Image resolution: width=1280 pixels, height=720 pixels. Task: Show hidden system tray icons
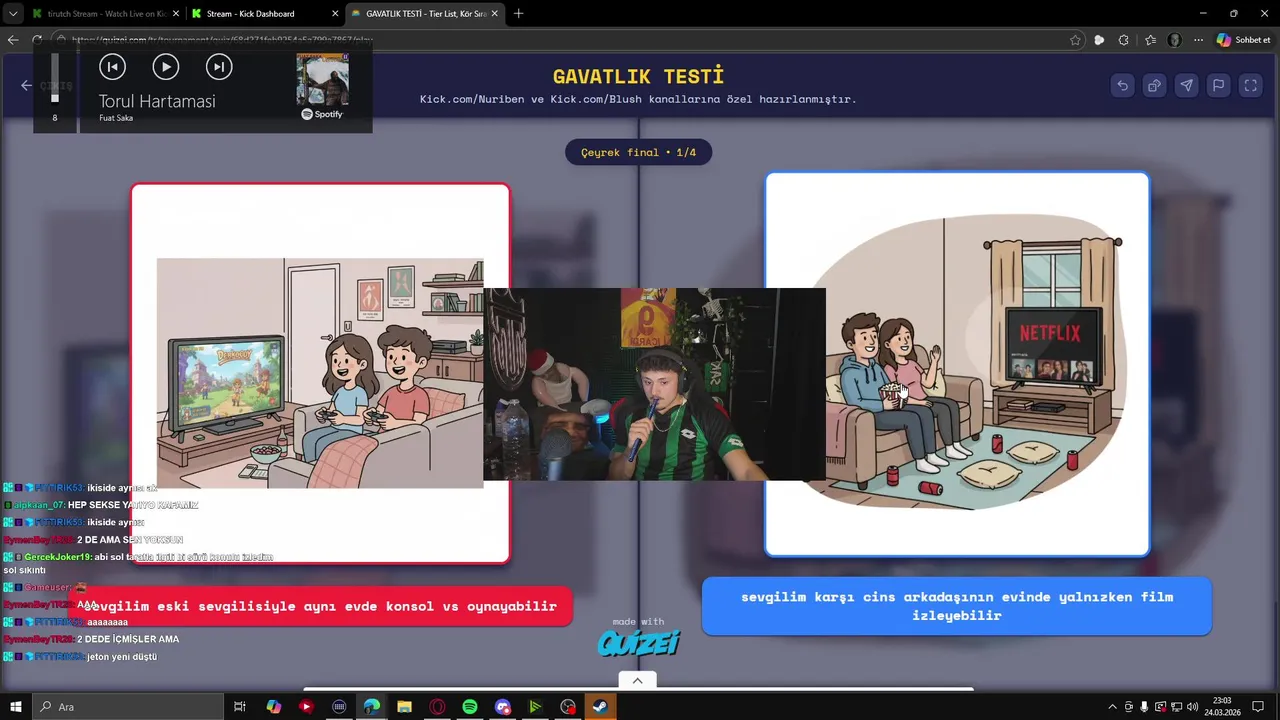1113,707
